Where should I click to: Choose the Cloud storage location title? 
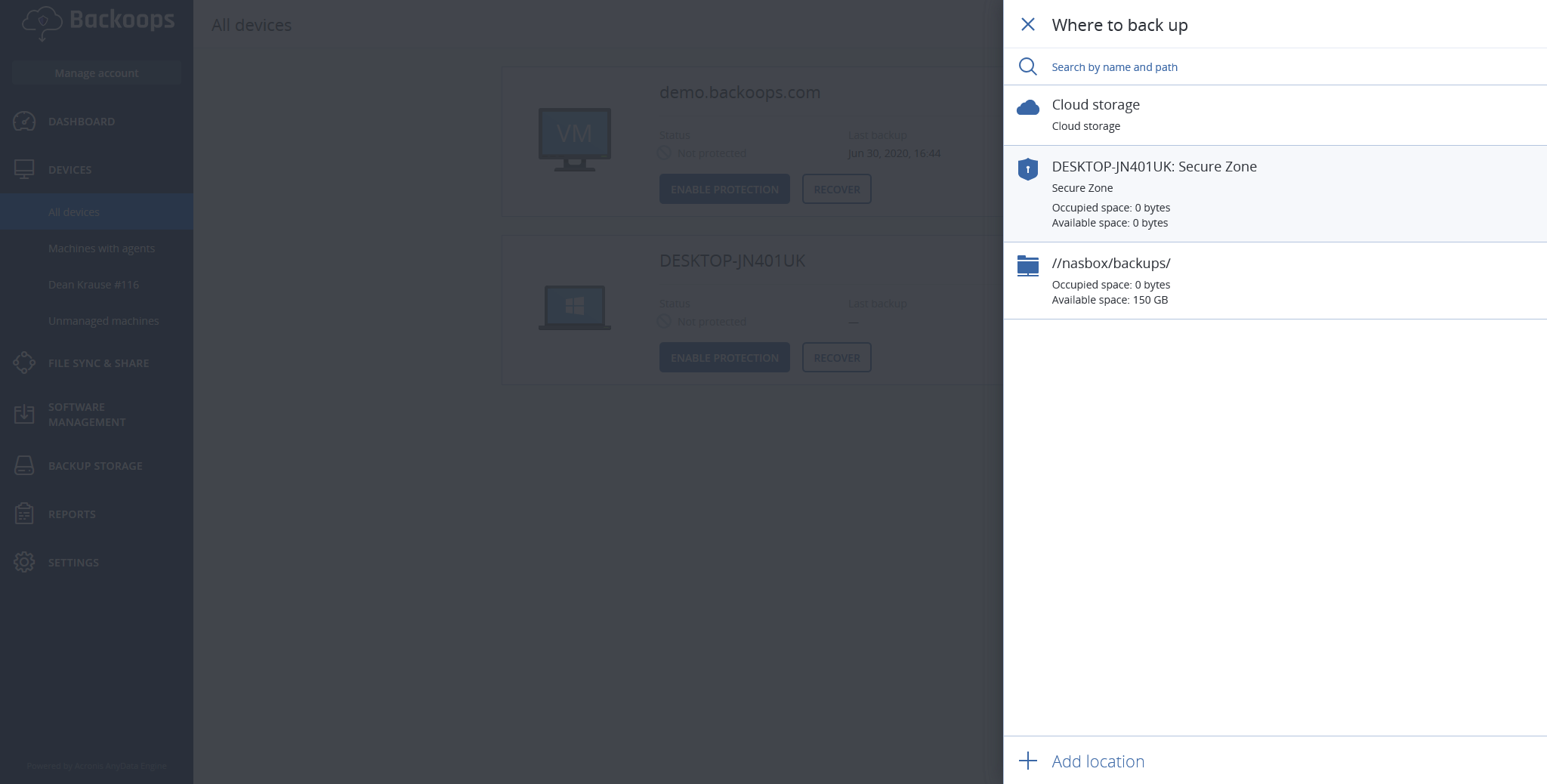pyautogui.click(x=1095, y=104)
